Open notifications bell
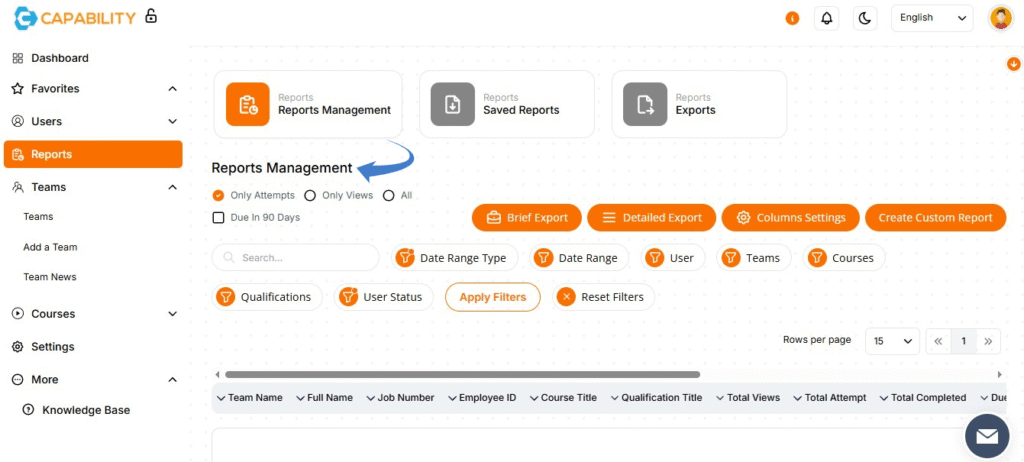 (x=826, y=18)
